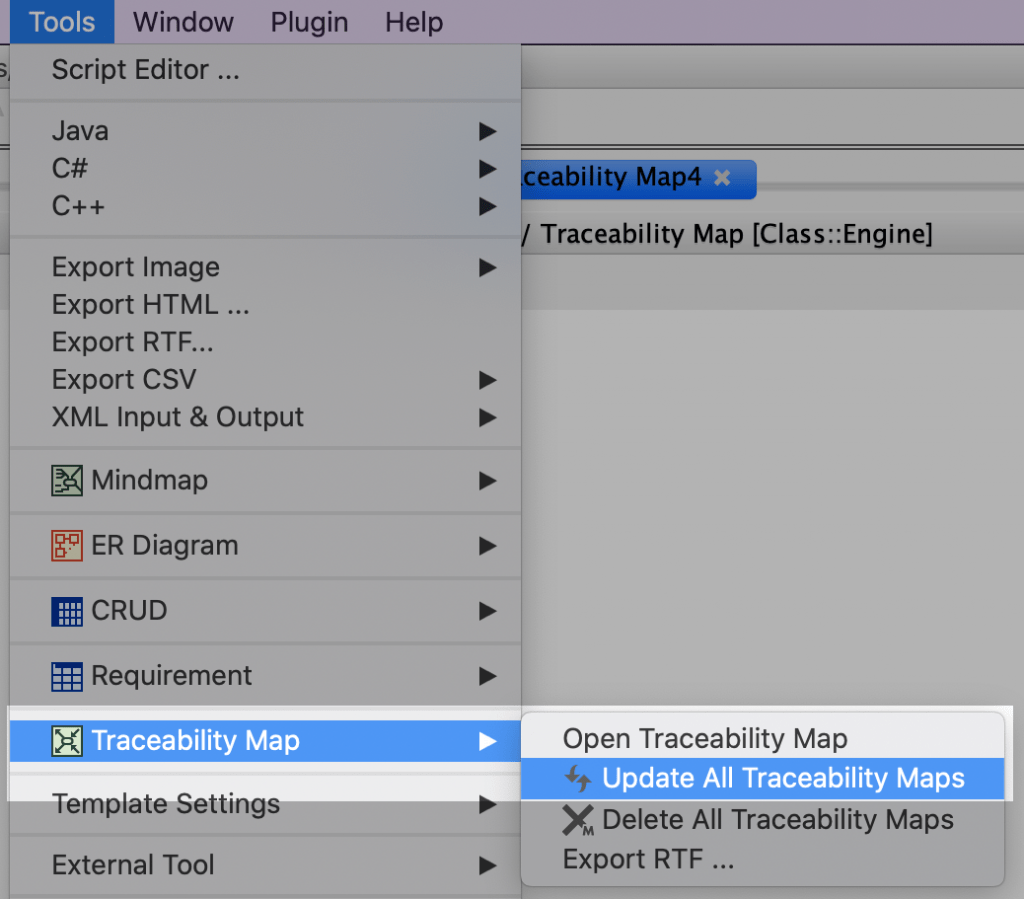This screenshot has width=1024, height=899.
Task: Open the Window menu
Action: point(183,22)
